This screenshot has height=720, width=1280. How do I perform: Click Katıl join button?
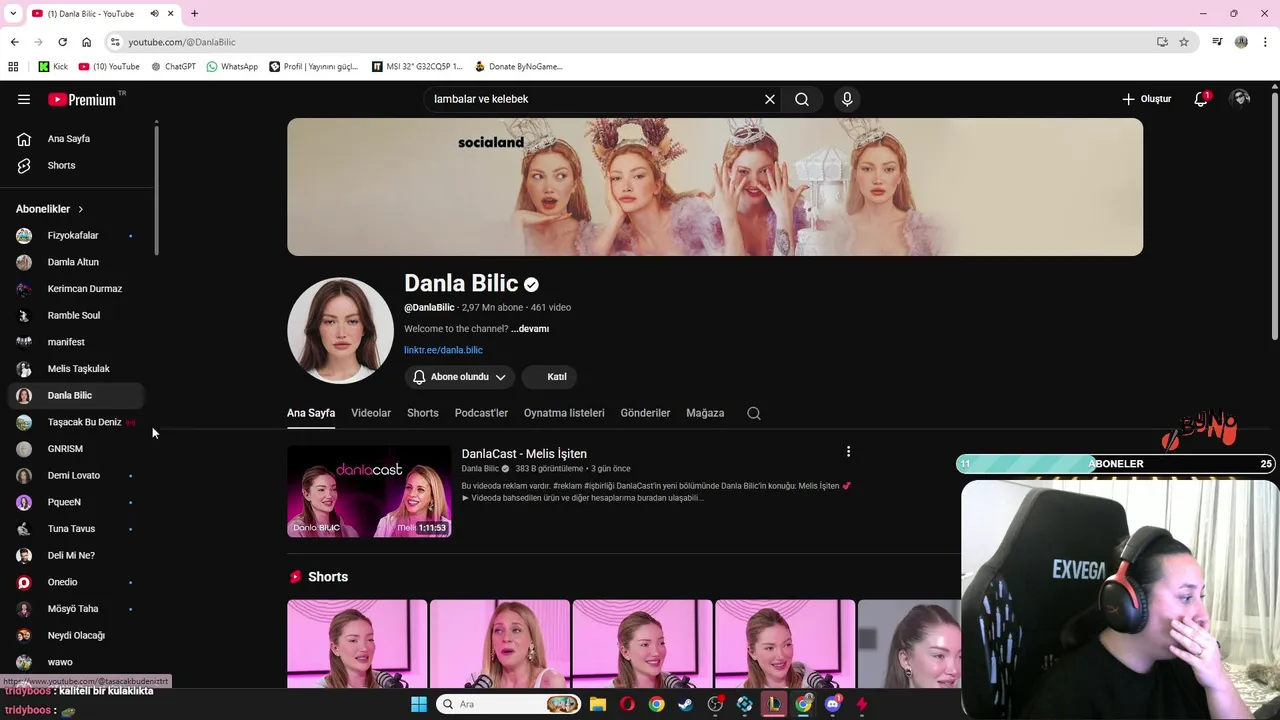[x=550, y=377]
